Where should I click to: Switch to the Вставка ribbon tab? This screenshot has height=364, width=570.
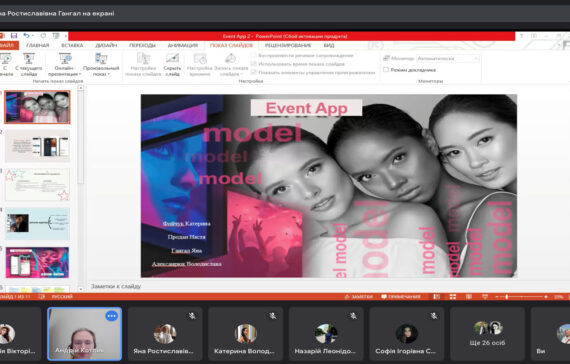(x=72, y=45)
